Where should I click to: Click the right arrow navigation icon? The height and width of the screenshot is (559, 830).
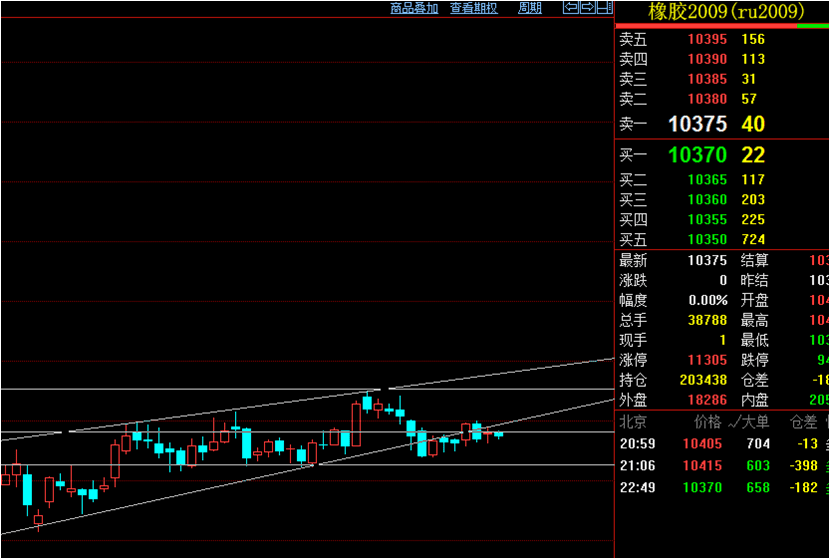pyautogui.click(x=588, y=7)
